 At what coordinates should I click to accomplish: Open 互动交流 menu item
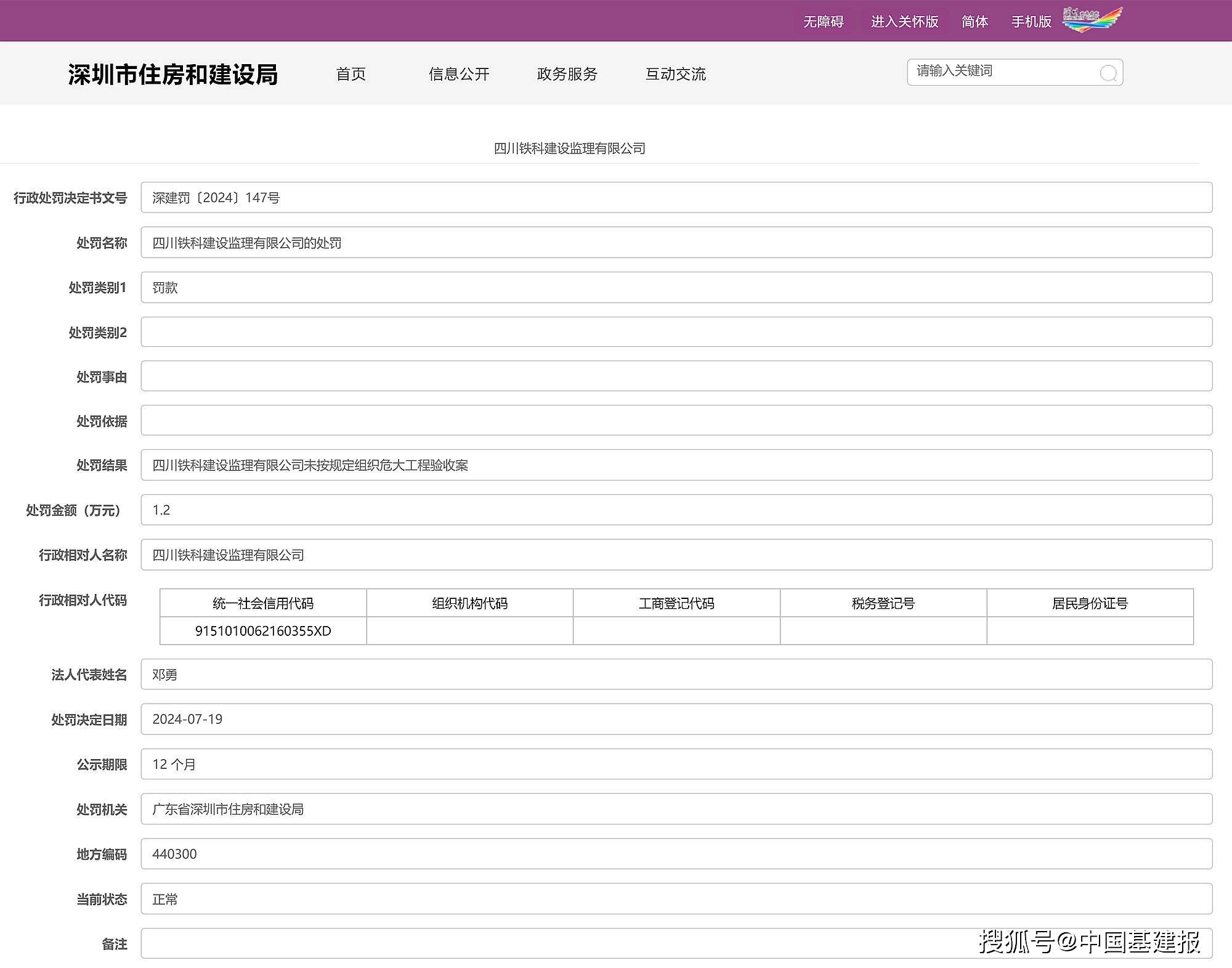(x=676, y=74)
